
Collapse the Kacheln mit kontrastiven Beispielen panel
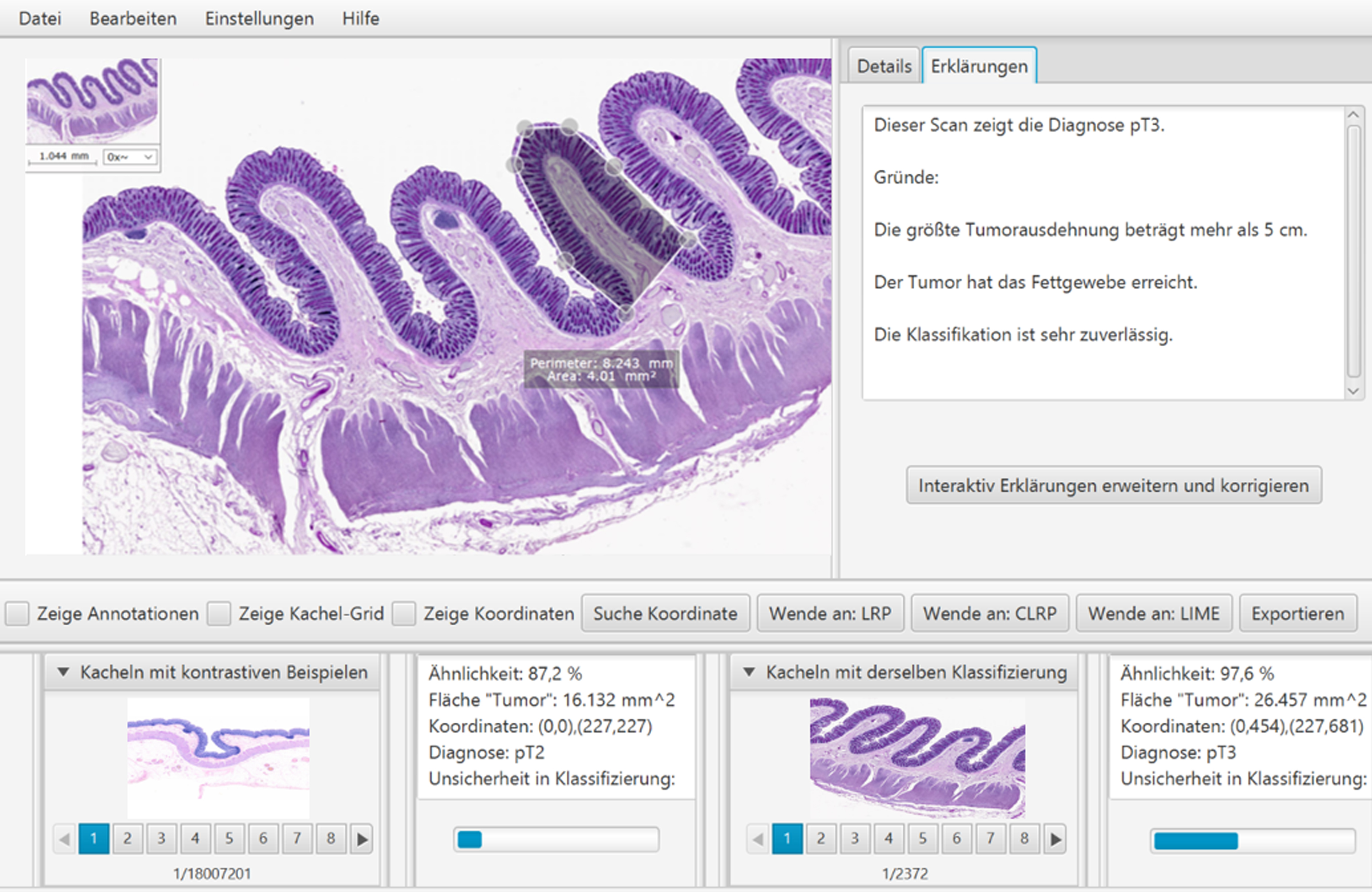coord(64,672)
